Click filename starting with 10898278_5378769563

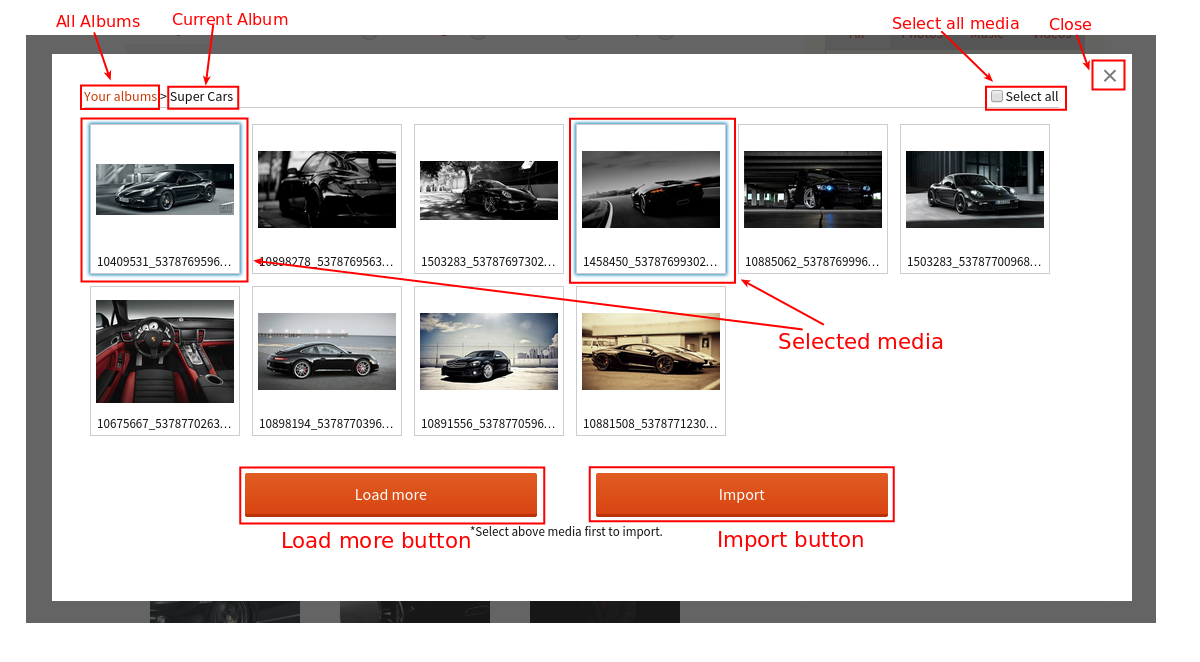326,262
